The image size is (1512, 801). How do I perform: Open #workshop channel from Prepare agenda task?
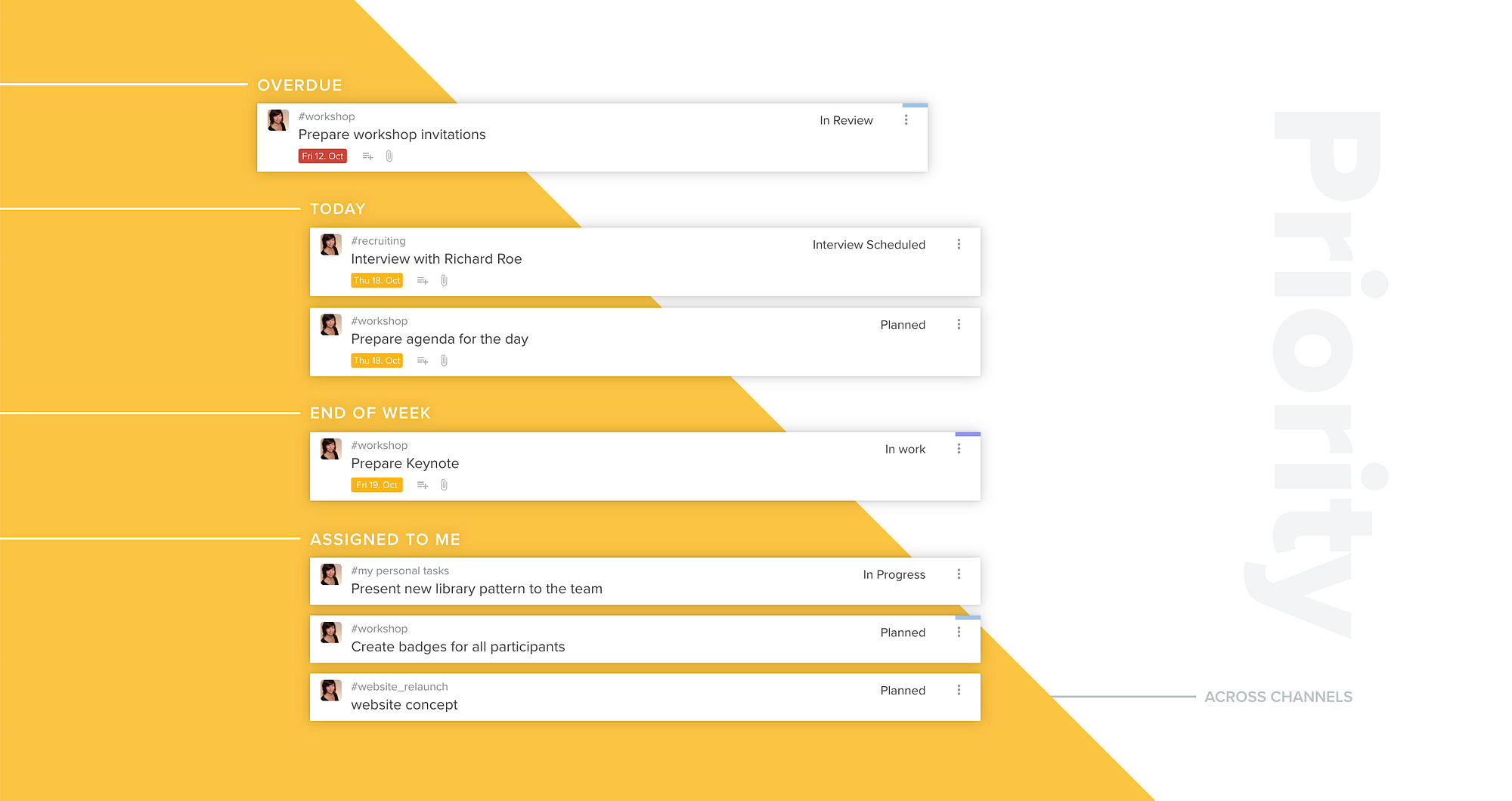[x=380, y=321]
